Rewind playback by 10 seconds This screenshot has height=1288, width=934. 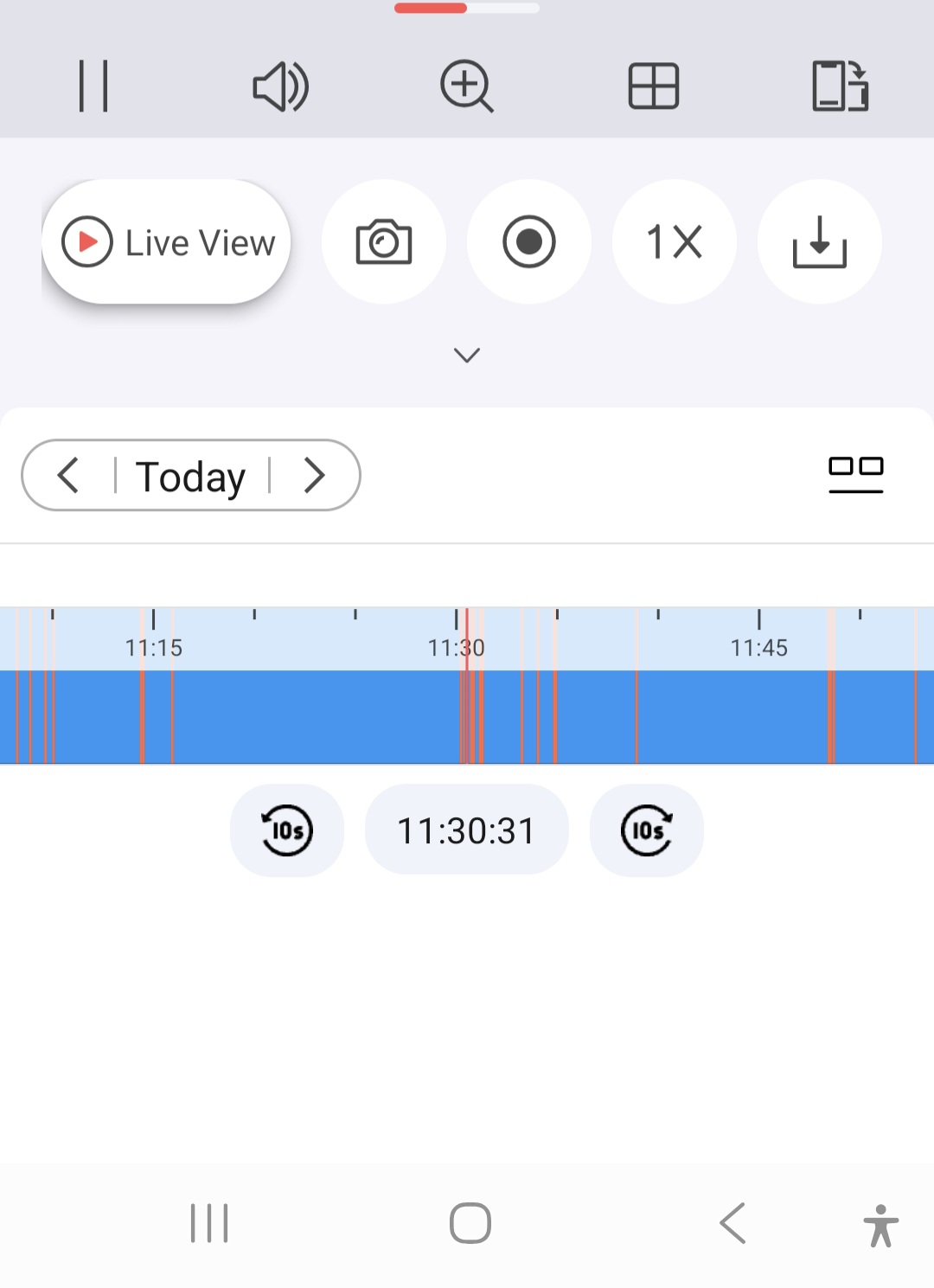point(287,830)
